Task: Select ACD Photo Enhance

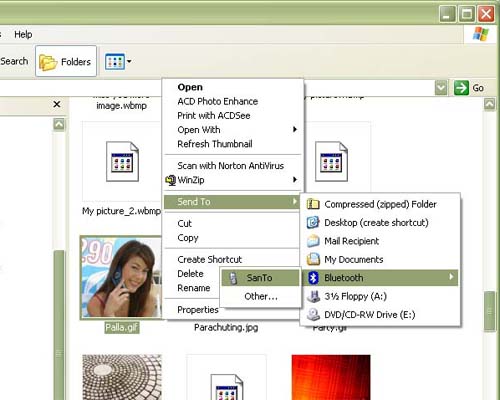Action: point(218,101)
